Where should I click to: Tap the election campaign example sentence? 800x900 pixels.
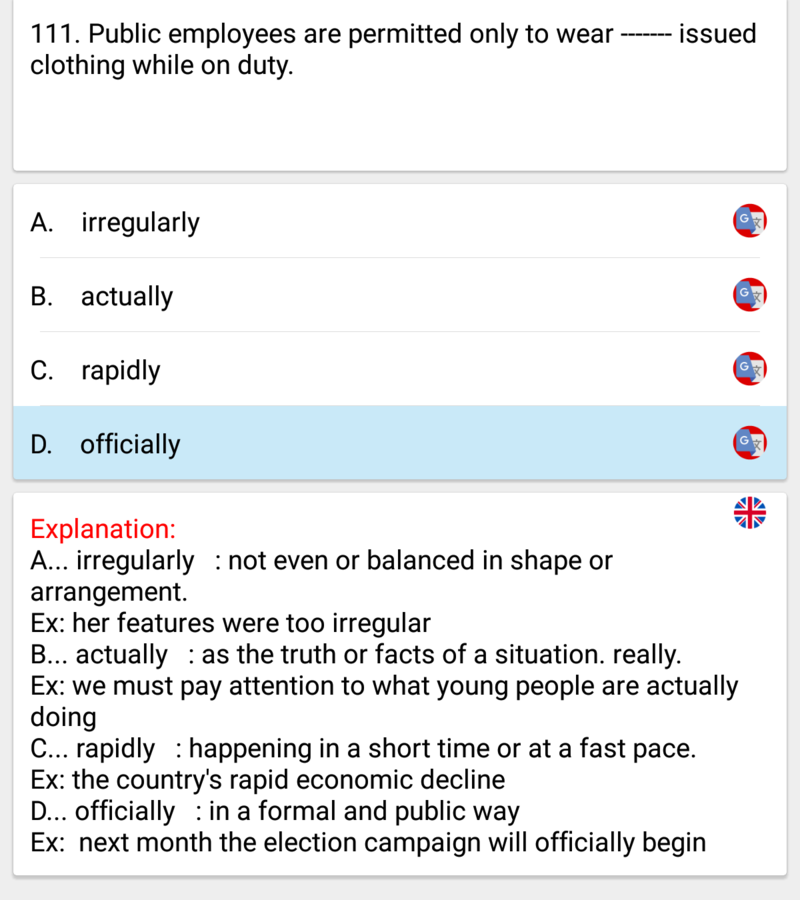(x=368, y=843)
